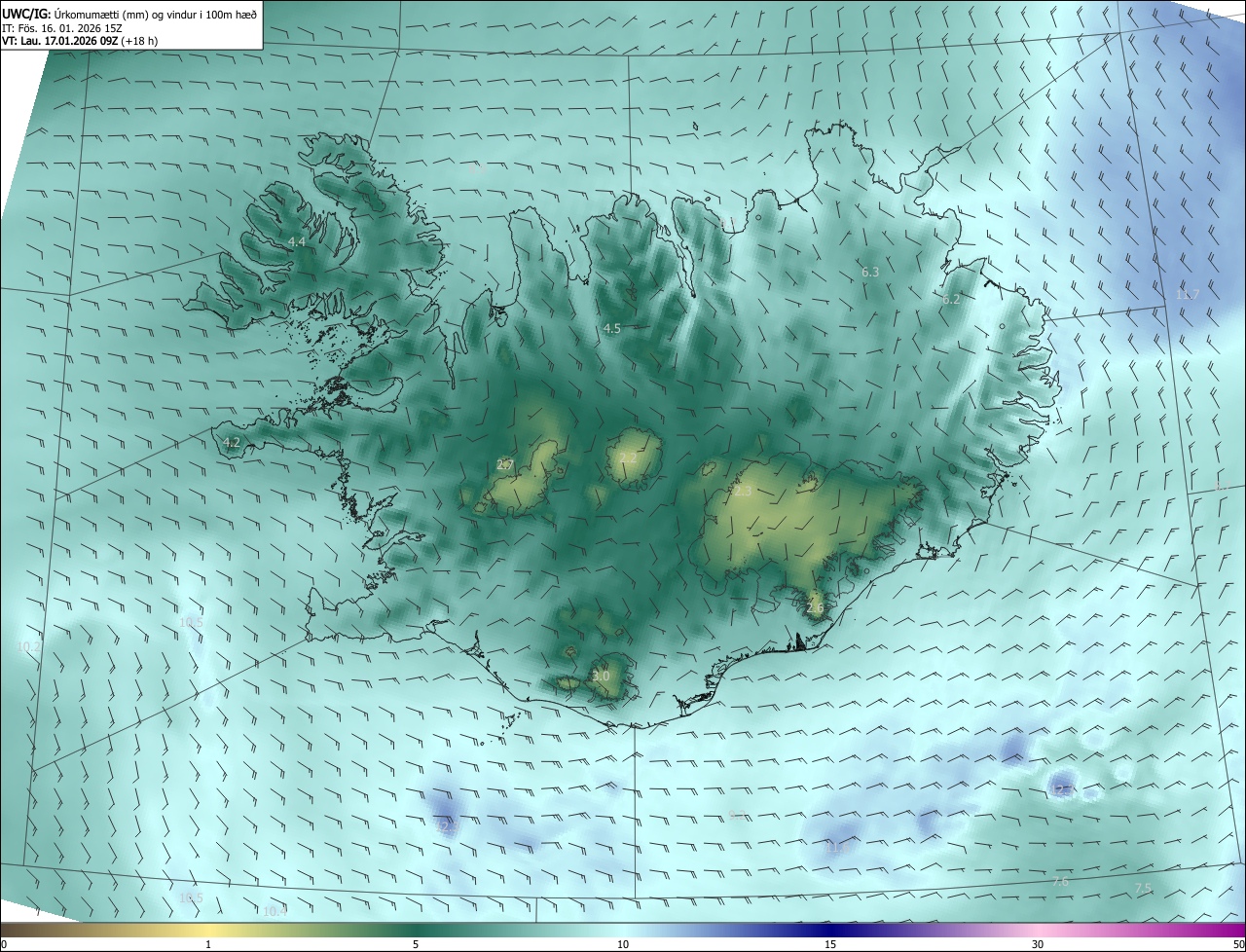Click the 6.3 value in the northeast

click(x=870, y=273)
